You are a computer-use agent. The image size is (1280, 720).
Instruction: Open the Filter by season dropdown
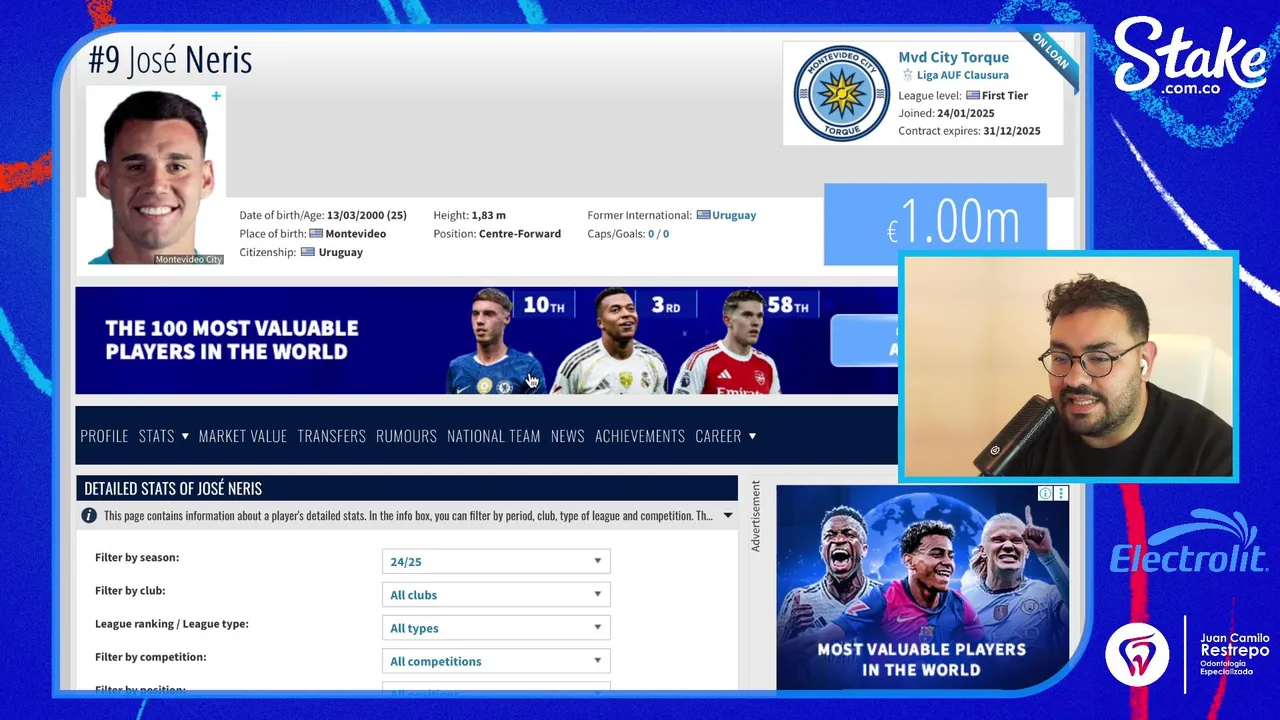(x=496, y=562)
